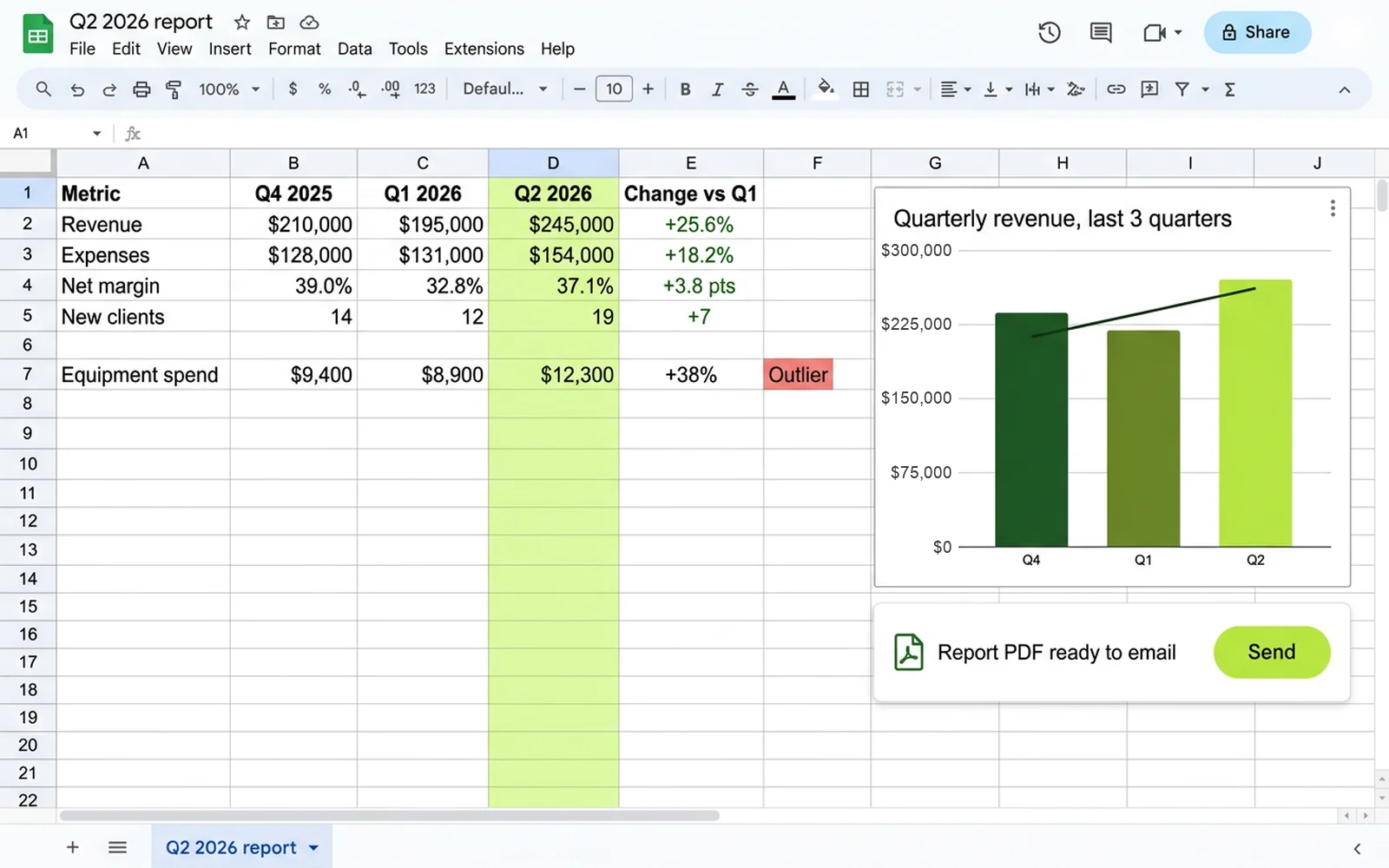Image resolution: width=1389 pixels, height=868 pixels.
Task: Toggle strikethrough formatting
Action: tap(750, 89)
